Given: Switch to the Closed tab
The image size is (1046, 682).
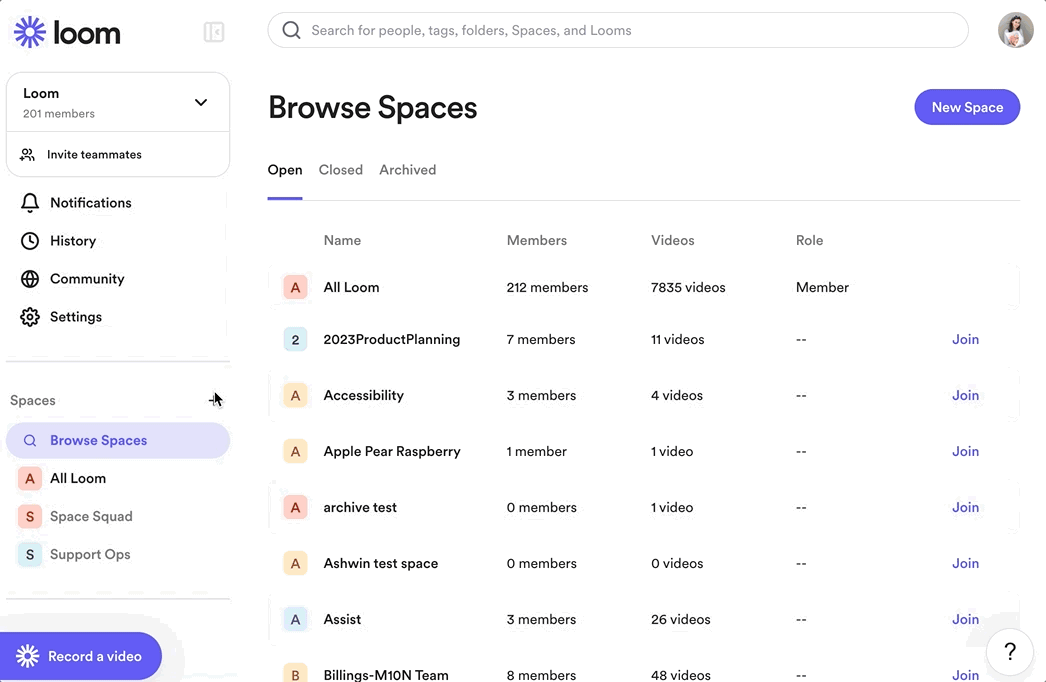Looking at the screenshot, I should point(340,170).
